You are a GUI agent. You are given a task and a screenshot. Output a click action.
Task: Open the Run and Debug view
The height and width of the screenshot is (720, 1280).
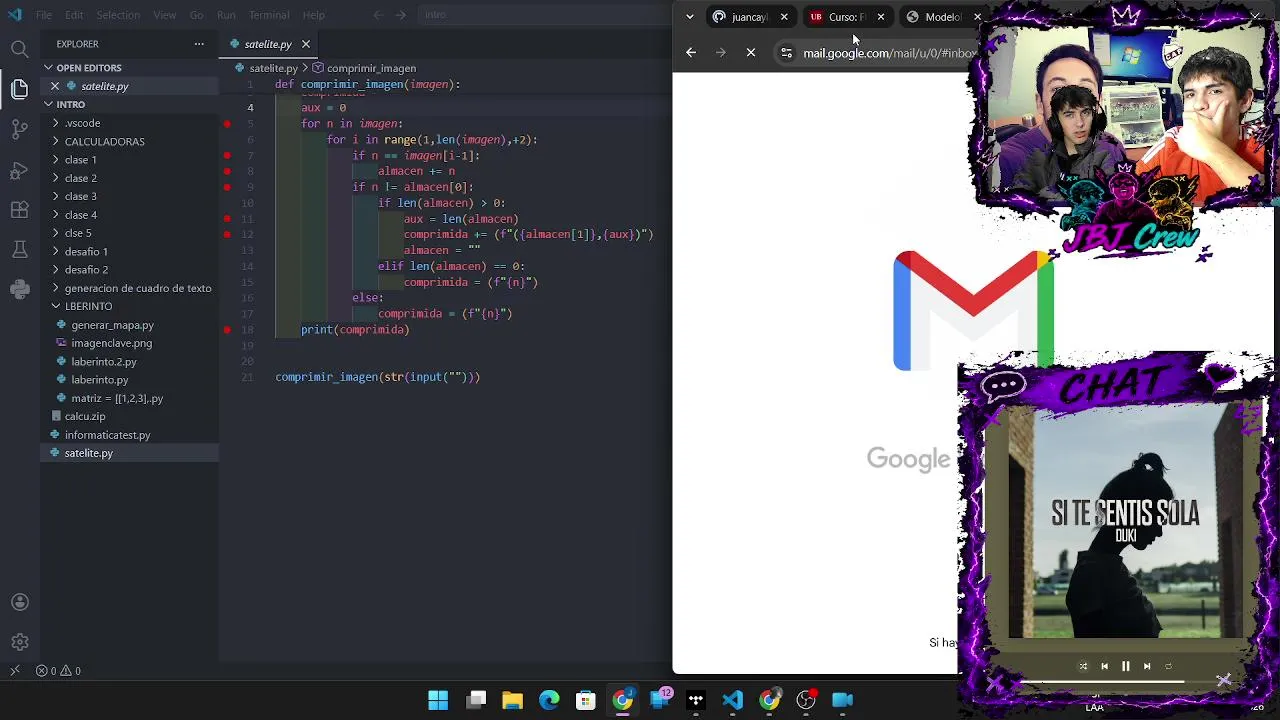[x=19, y=170]
